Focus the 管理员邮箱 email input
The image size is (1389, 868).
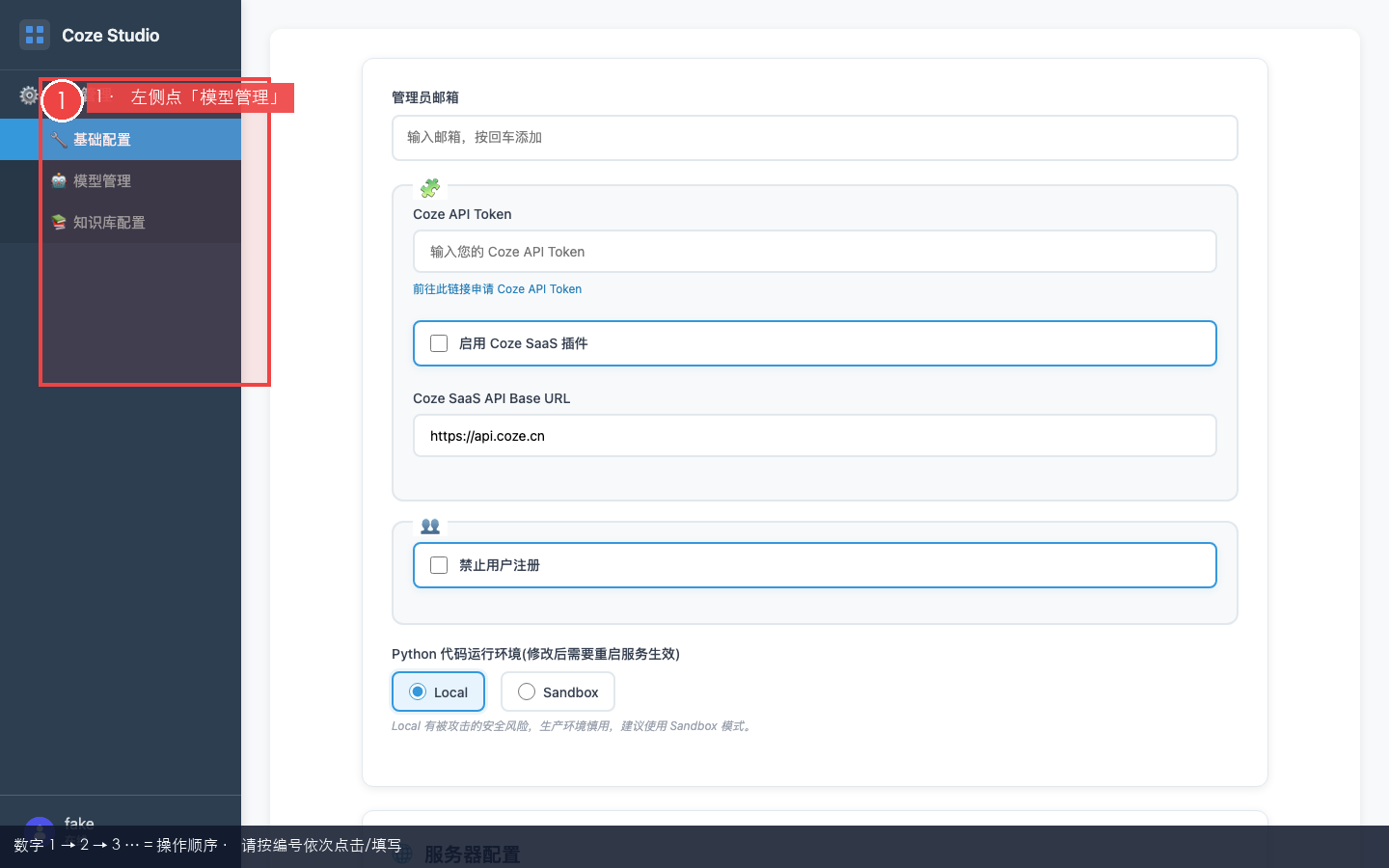pos(814,138)
